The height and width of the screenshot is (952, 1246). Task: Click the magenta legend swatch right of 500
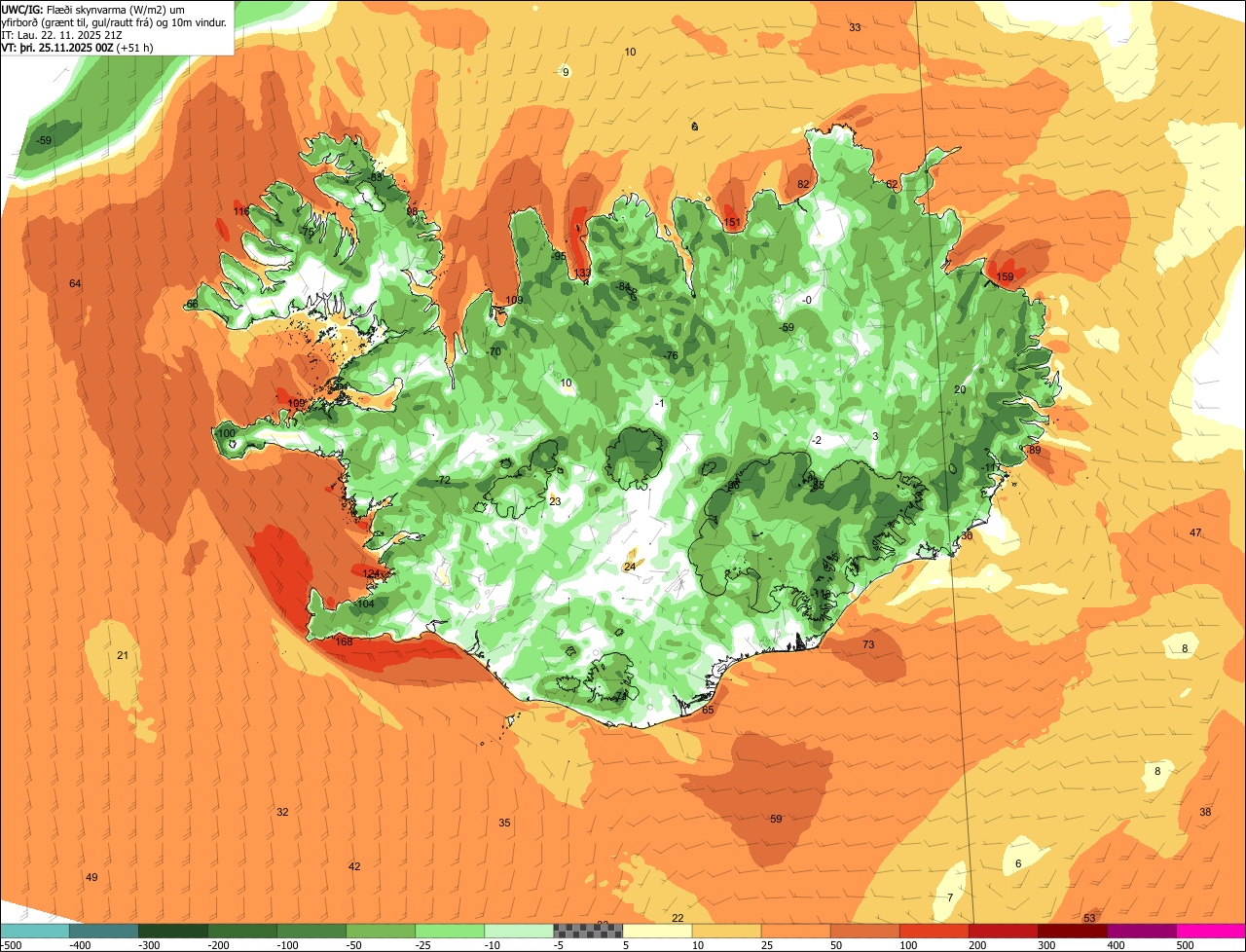[x=1210, y=931]
